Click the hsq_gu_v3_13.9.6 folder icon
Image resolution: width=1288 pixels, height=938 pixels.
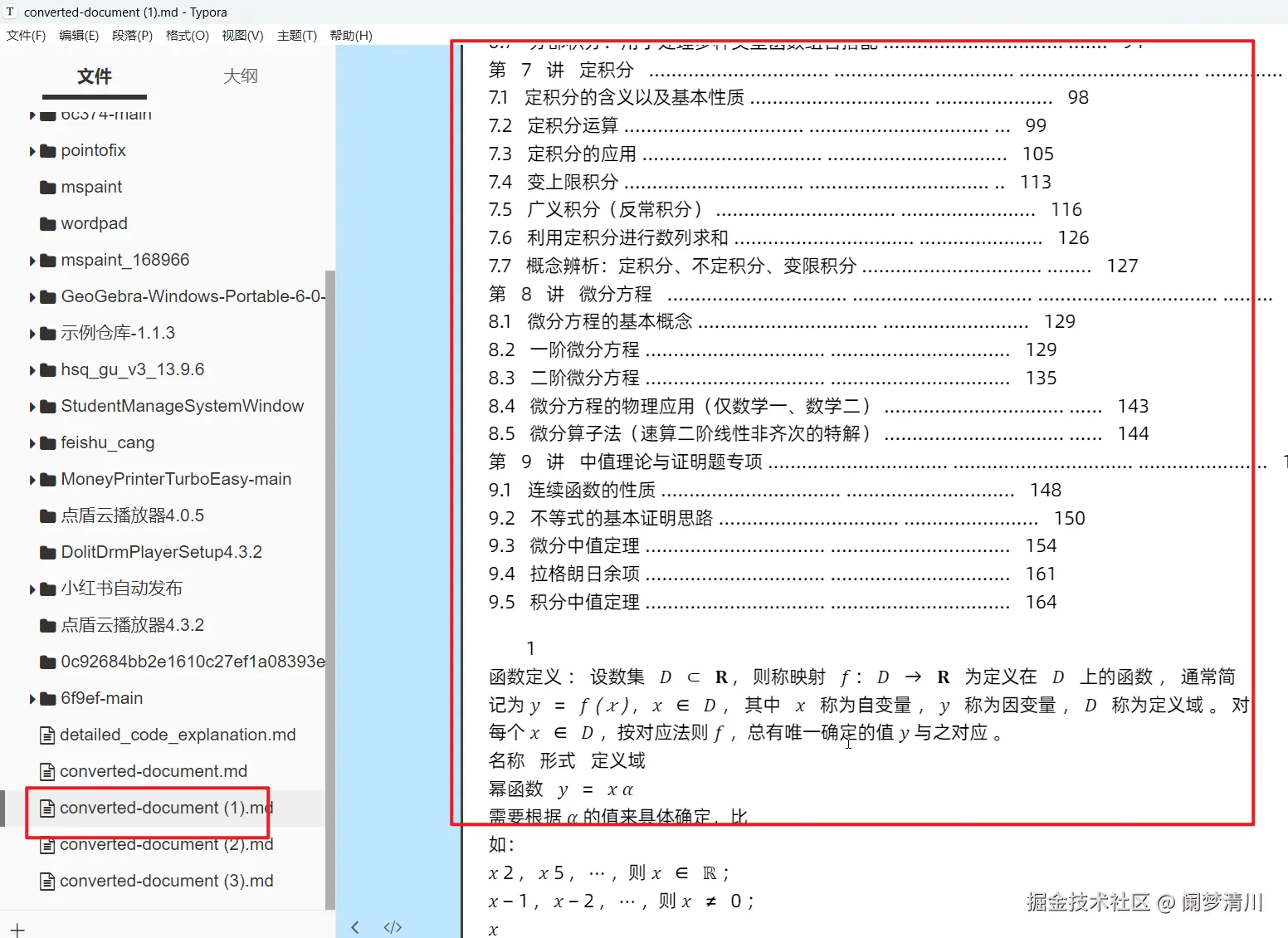point(48,370)
